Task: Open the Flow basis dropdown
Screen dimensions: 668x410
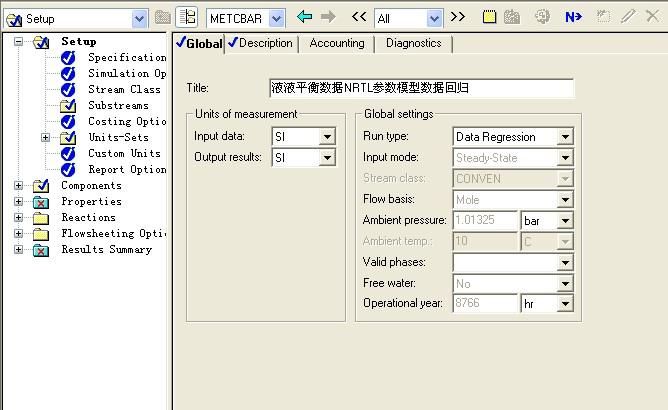Action: 565,199
